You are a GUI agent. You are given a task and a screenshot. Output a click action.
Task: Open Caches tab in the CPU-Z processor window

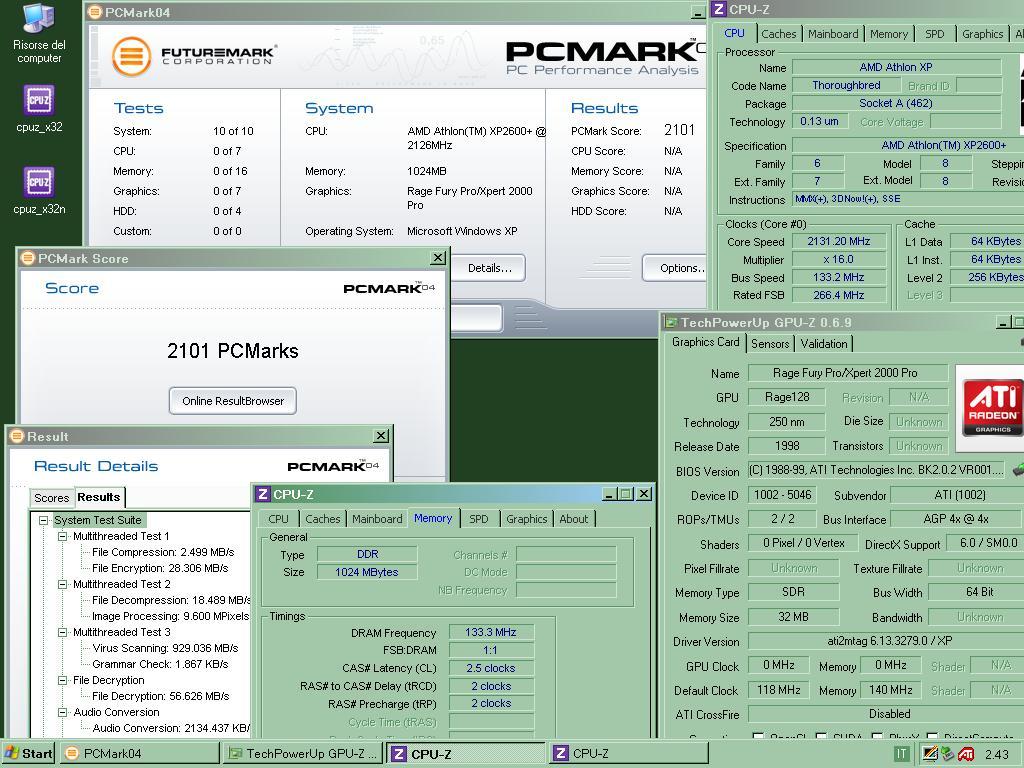click(x=778, y=34)
